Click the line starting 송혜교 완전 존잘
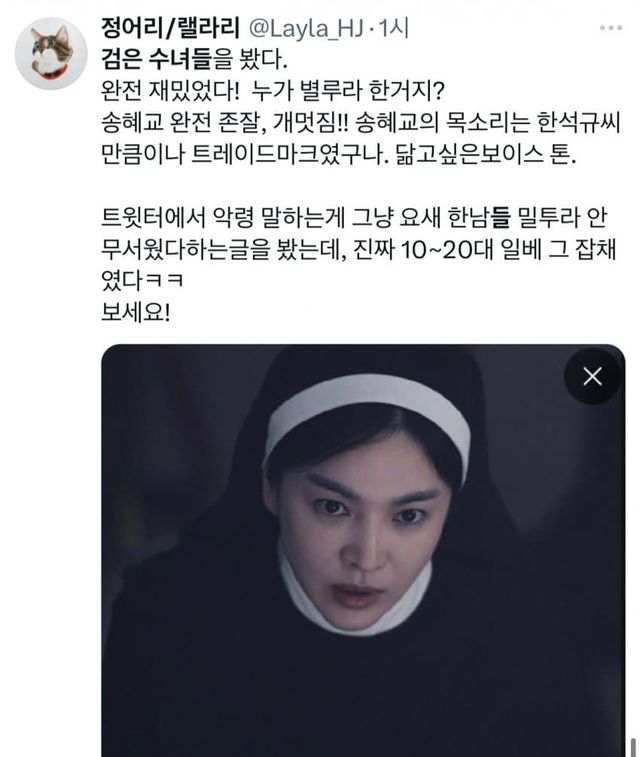This screenshot has width=640, height=757. pos(361,123)
